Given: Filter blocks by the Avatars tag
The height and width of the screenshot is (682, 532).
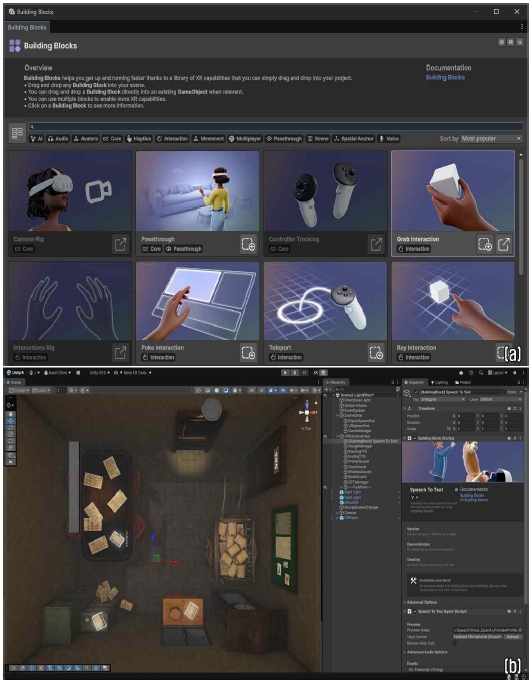Looking at the screenshot, I should click(x=86, y=139).
